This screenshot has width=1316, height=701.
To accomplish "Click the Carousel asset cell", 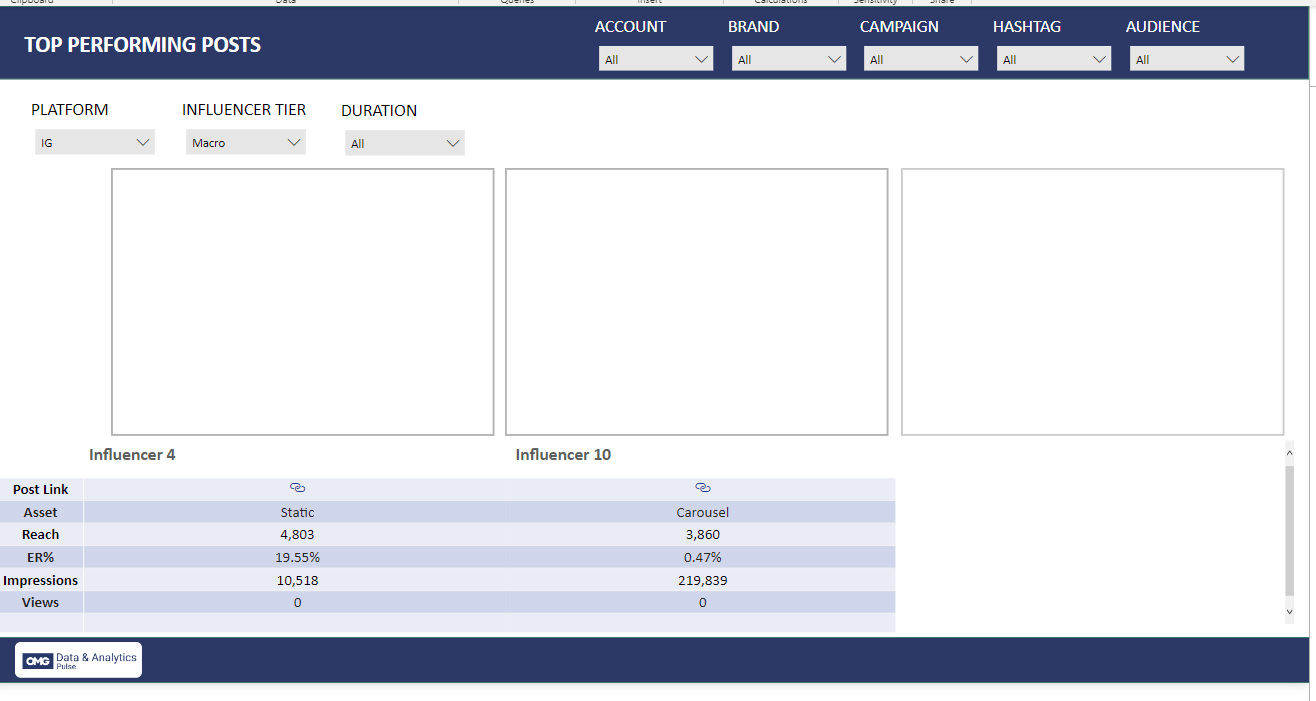I will [702, 512].
